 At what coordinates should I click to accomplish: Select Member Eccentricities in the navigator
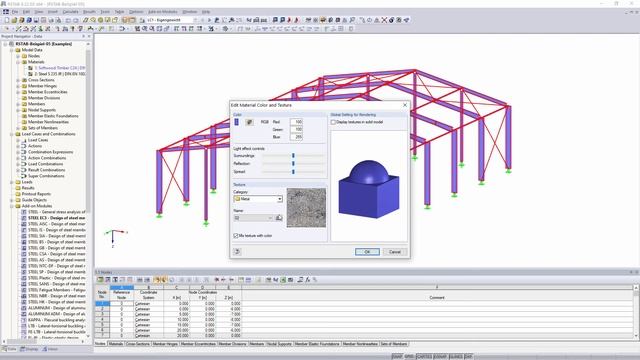click(x=47, y=92)
